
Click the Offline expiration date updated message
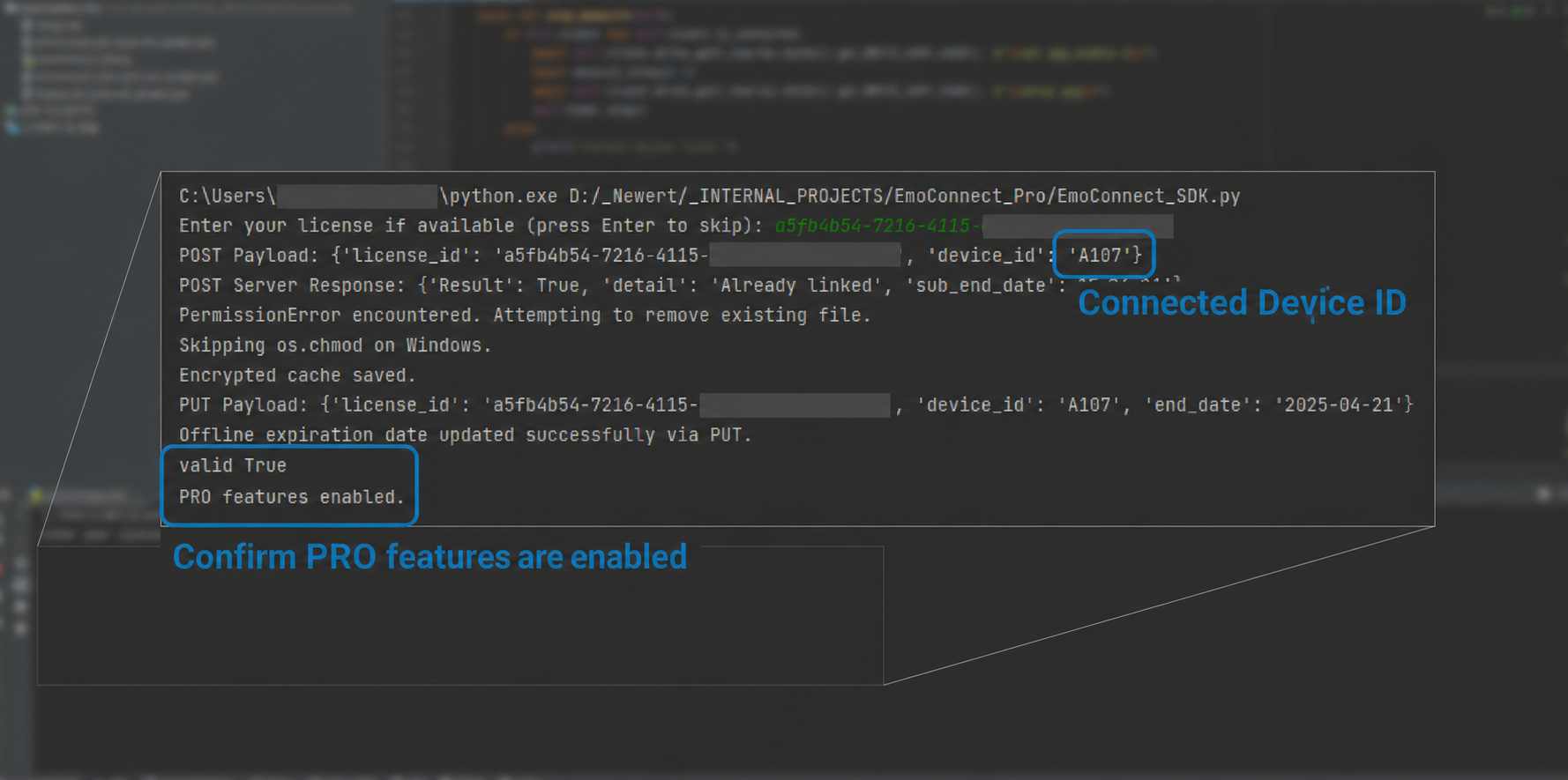click(465, 435)
